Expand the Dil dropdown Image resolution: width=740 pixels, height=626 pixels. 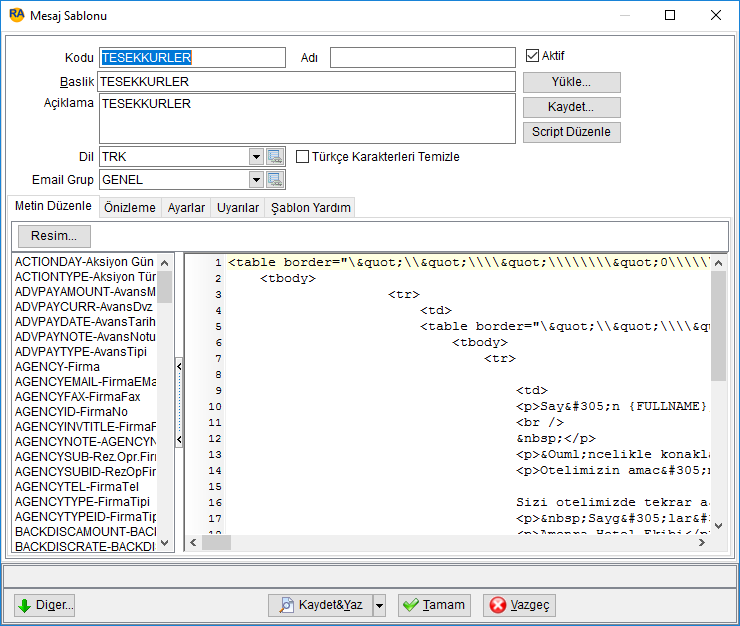point(256,156)
